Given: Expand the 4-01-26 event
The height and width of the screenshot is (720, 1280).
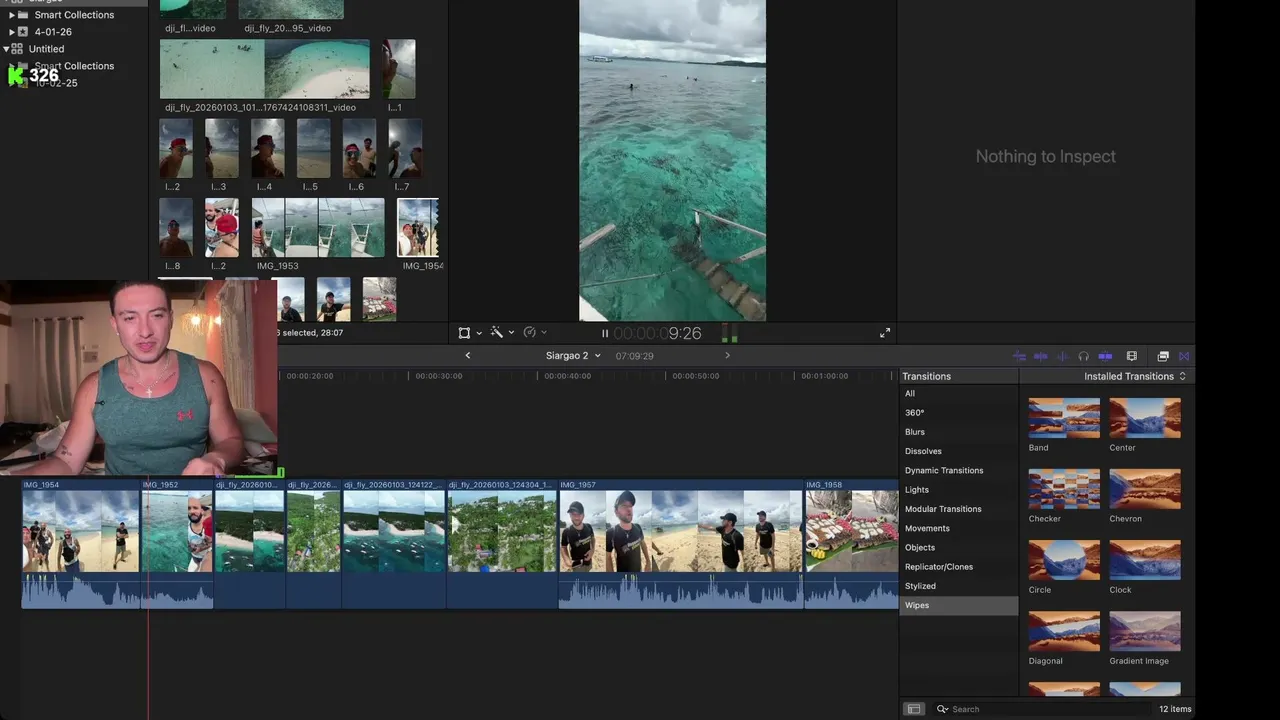Looking at the screenshot, I should coord(12,32).
